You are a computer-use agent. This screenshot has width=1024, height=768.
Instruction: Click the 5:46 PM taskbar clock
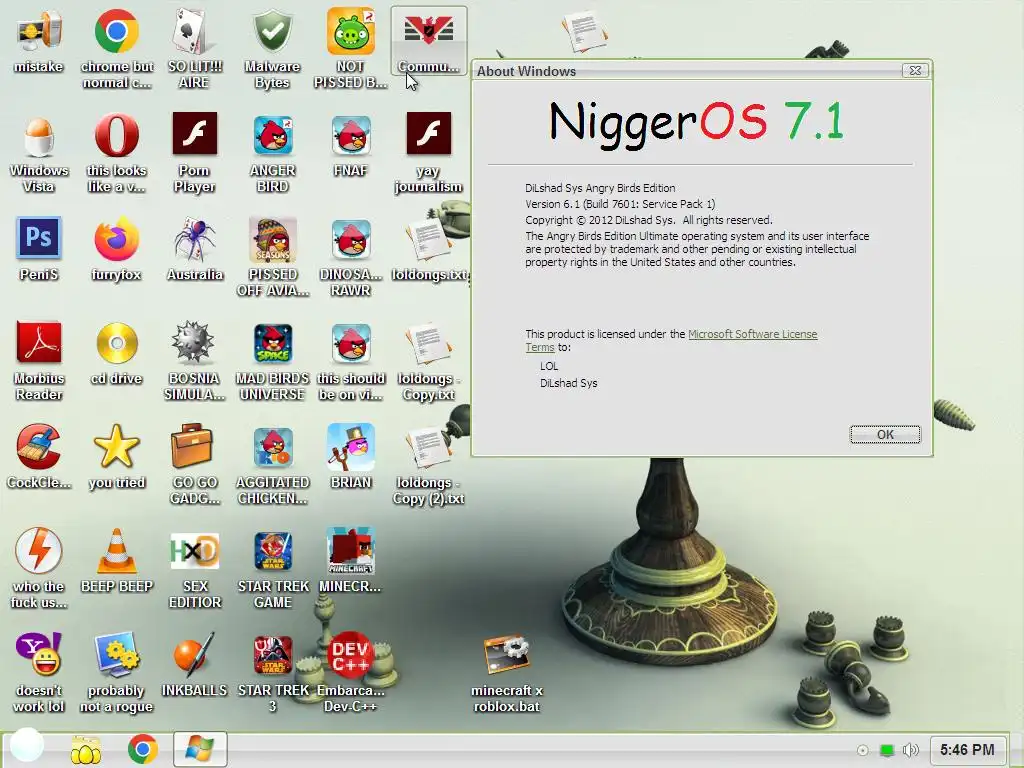tap(967, 750)
